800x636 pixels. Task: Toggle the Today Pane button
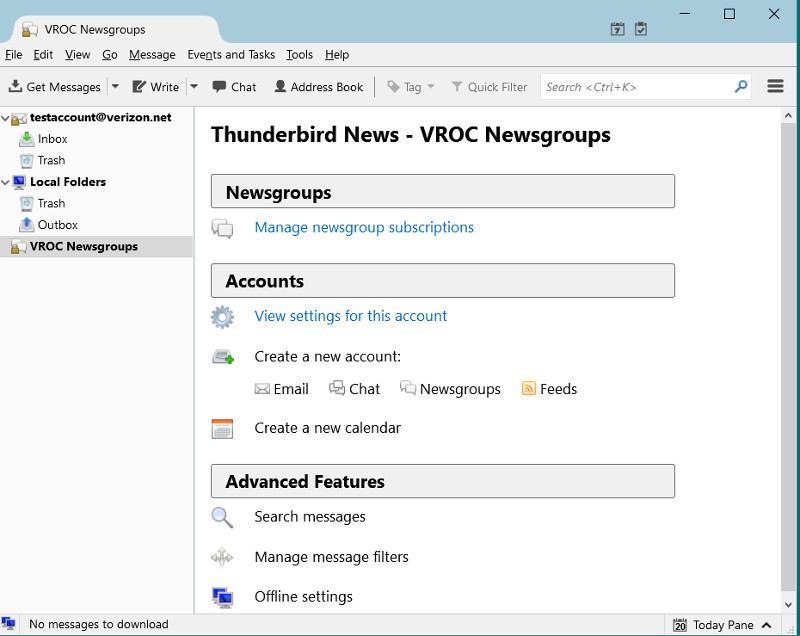[722, 625]
